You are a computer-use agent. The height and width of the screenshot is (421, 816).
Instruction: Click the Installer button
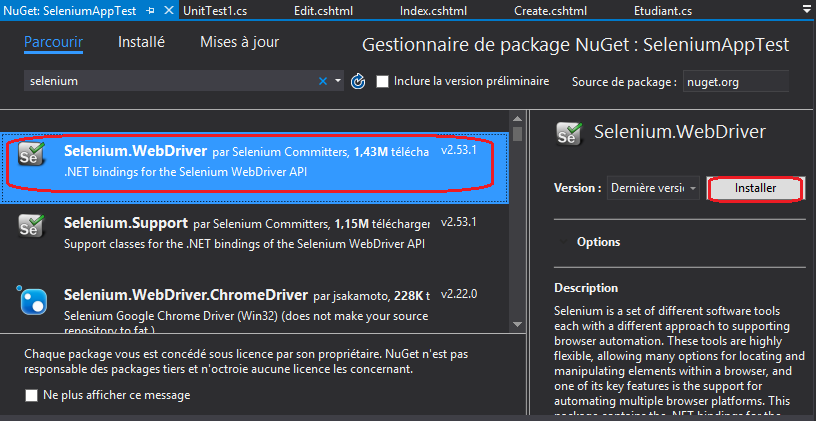click(755, 188)
